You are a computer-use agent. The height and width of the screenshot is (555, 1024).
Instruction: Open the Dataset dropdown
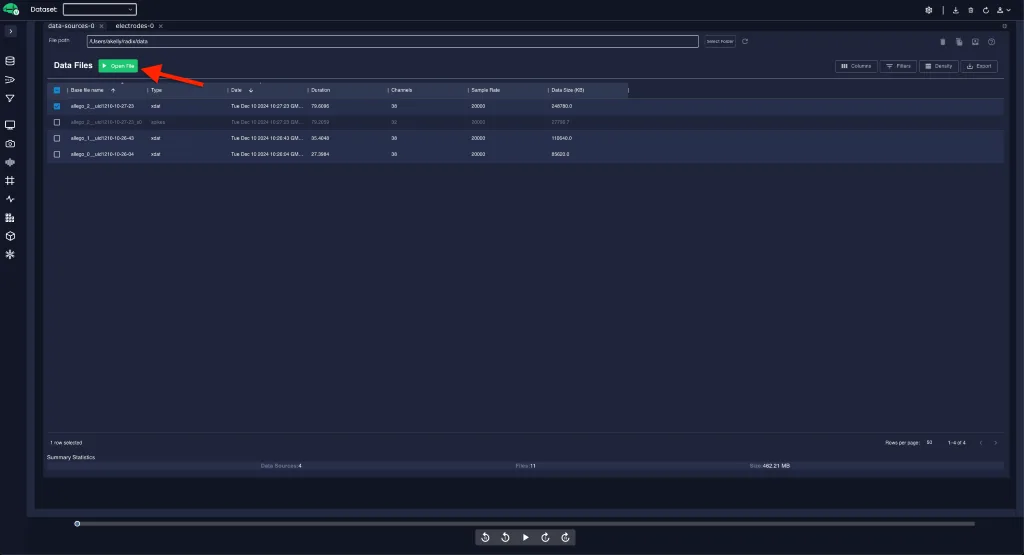click(x=99, y=9)
